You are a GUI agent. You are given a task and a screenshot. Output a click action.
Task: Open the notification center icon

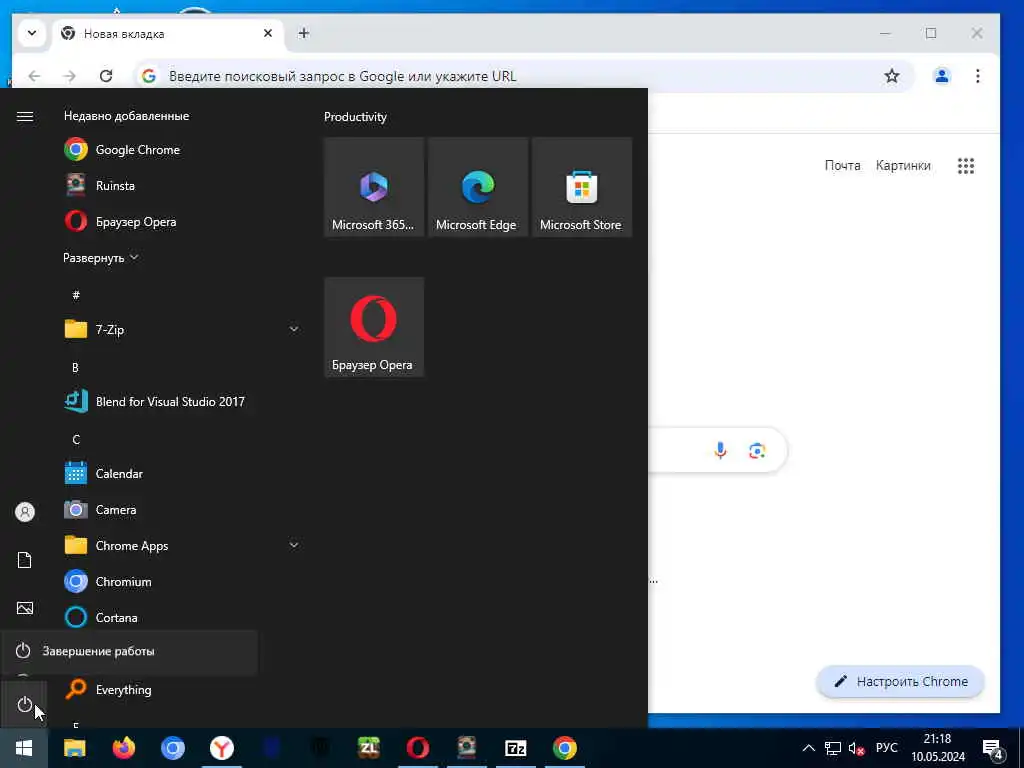click(993, 748)
